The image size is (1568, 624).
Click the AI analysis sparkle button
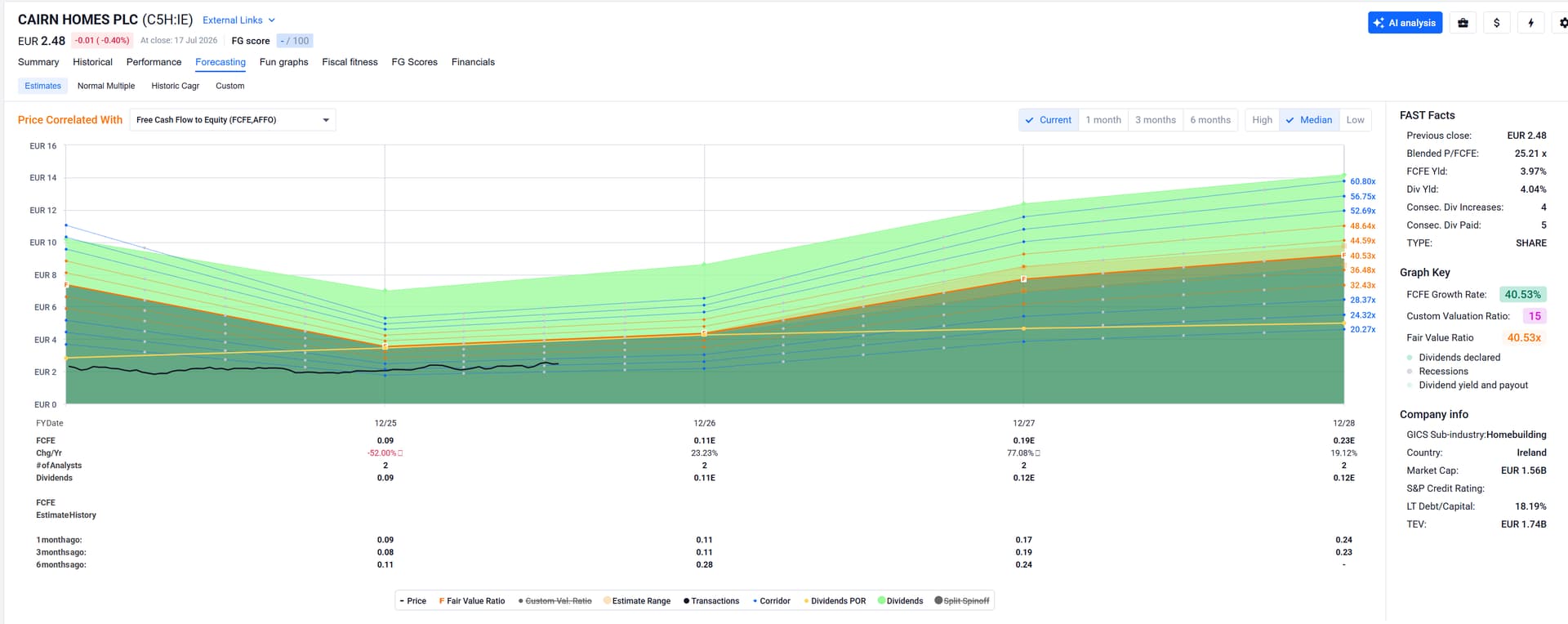[1405, 23]
